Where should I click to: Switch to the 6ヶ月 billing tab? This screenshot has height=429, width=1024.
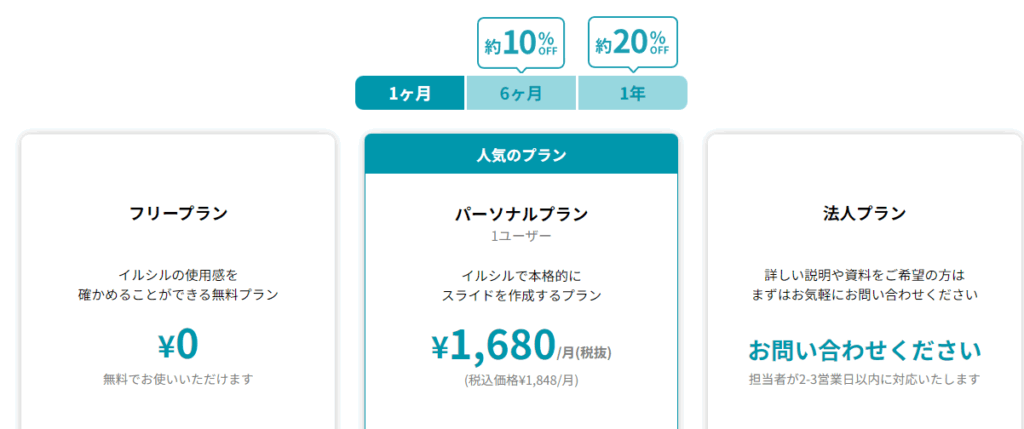coord(521,93)
